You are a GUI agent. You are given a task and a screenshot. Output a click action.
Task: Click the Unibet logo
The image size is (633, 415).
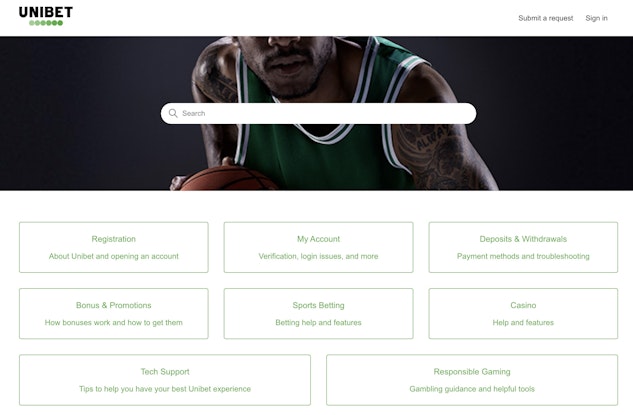pyautogui.click(x=45, y=16)
